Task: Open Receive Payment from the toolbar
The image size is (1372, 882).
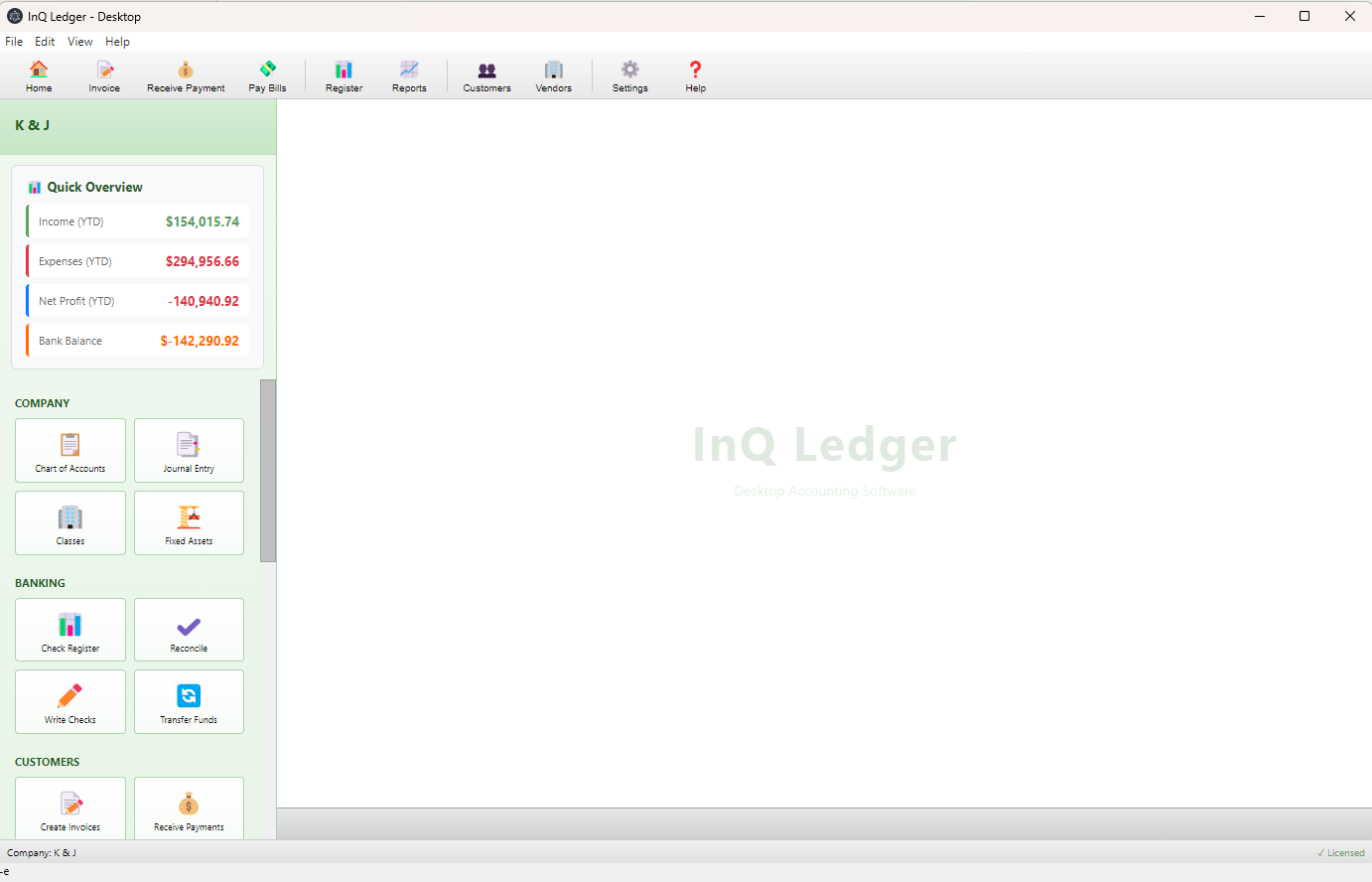Action: point(186,75)
